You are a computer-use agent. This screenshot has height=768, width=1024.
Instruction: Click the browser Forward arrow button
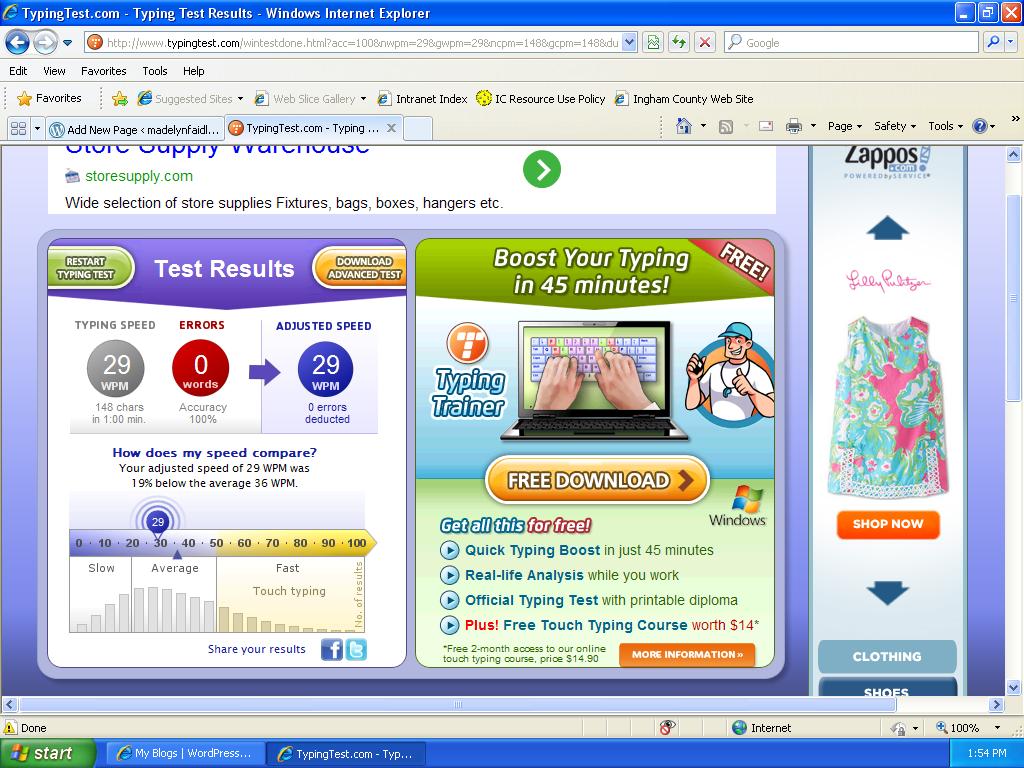45,43
